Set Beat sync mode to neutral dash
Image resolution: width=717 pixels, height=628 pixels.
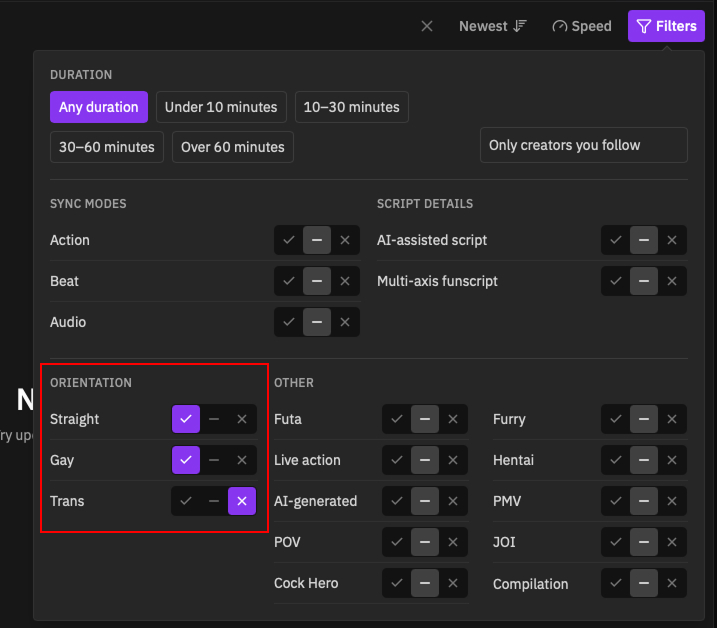coord(317,281)
